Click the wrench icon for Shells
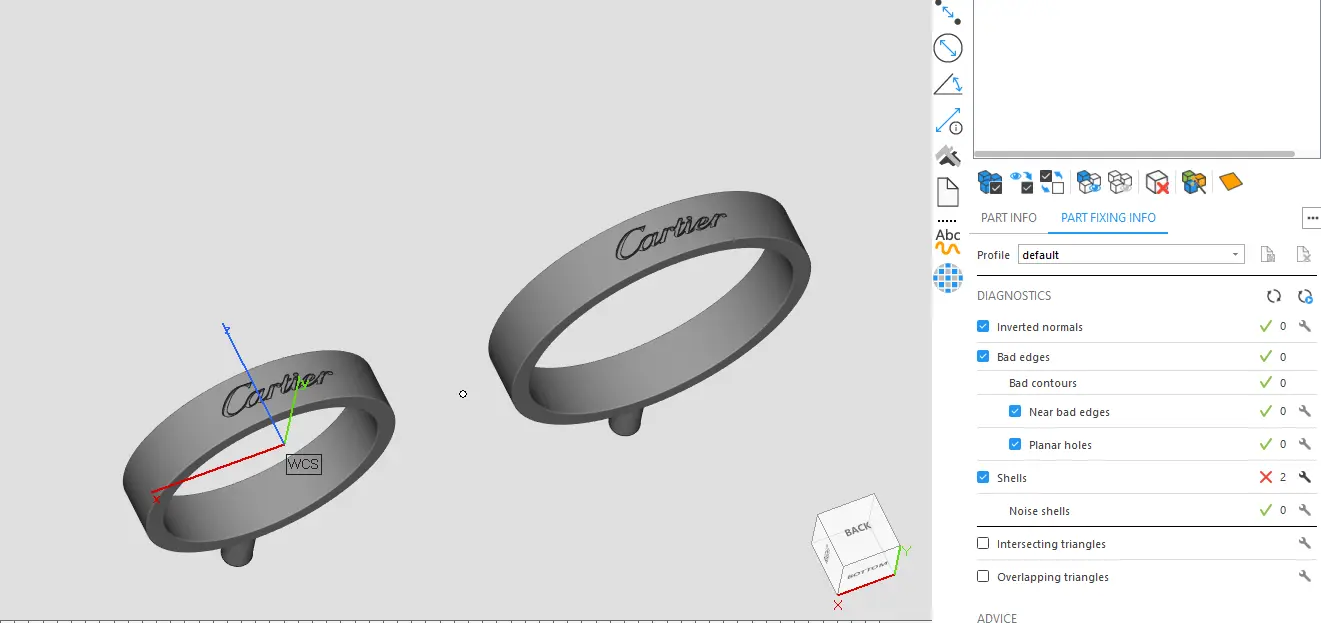Screen dimensions: 1321x623 (x=1304, y=477)
